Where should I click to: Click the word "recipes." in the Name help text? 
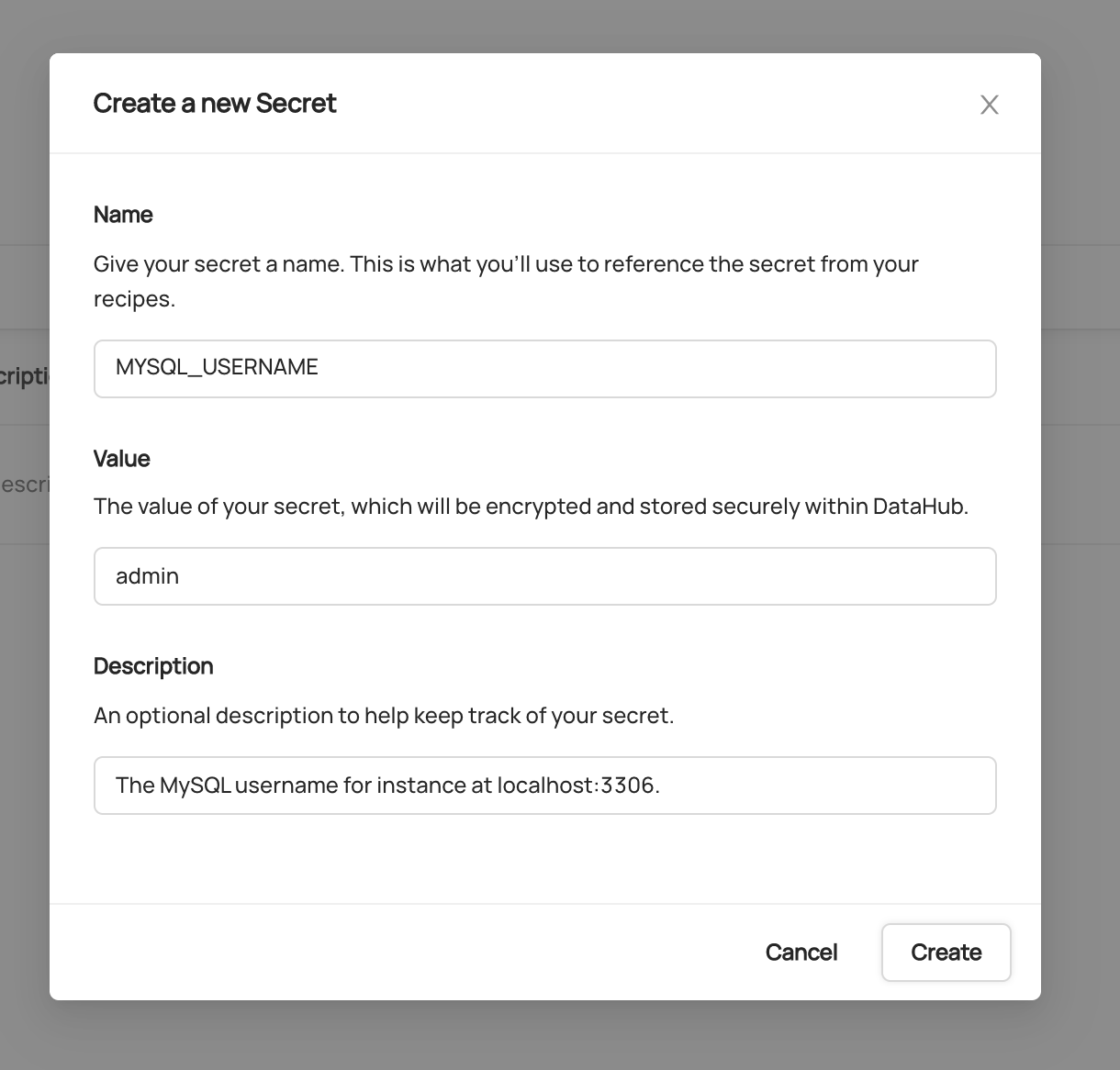pos(134,299)
